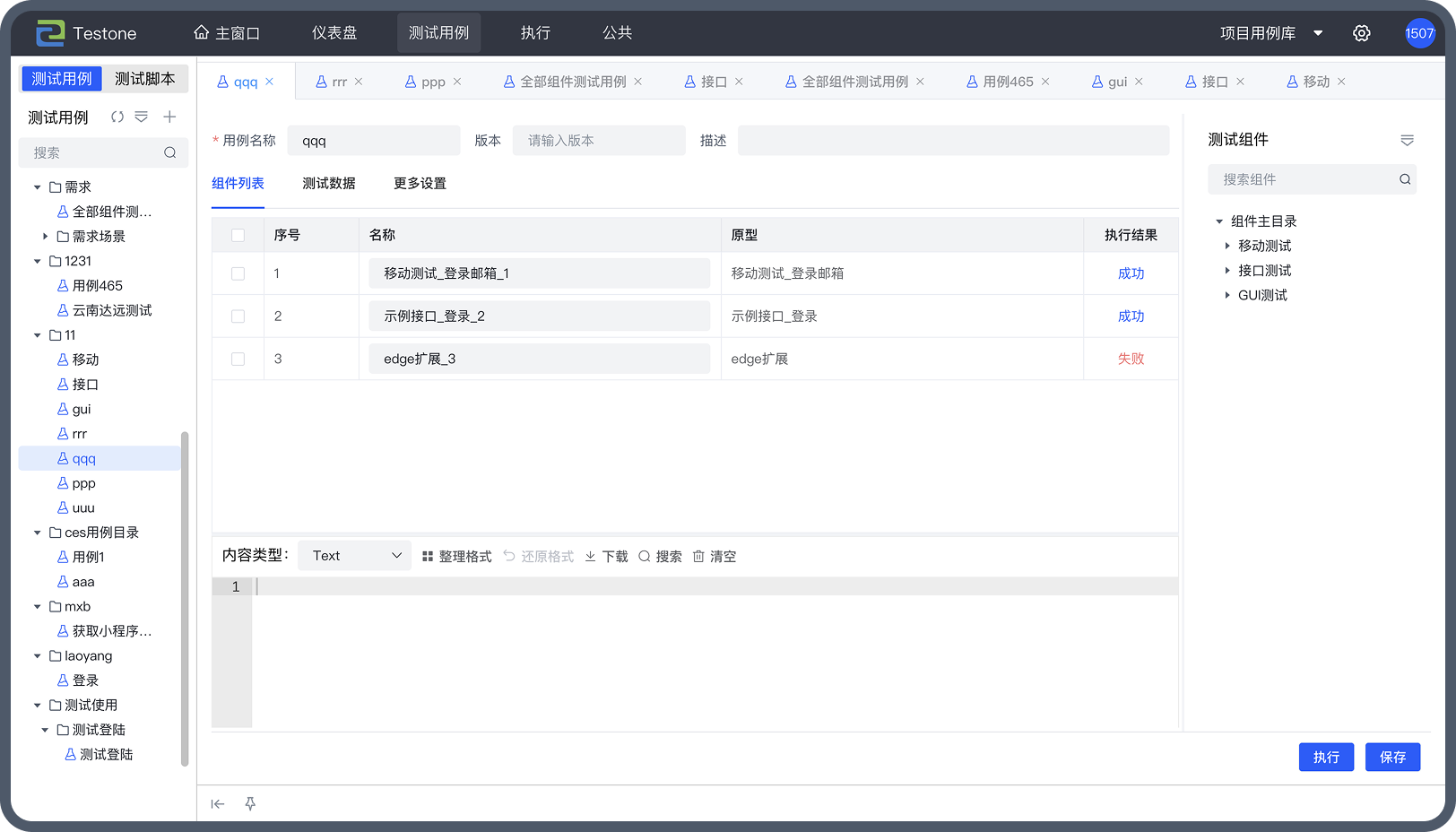This screenshot has height=832, width=1456.
Task: Open the 仪表盘 menu in top navigation
Action: coord(334,33)
